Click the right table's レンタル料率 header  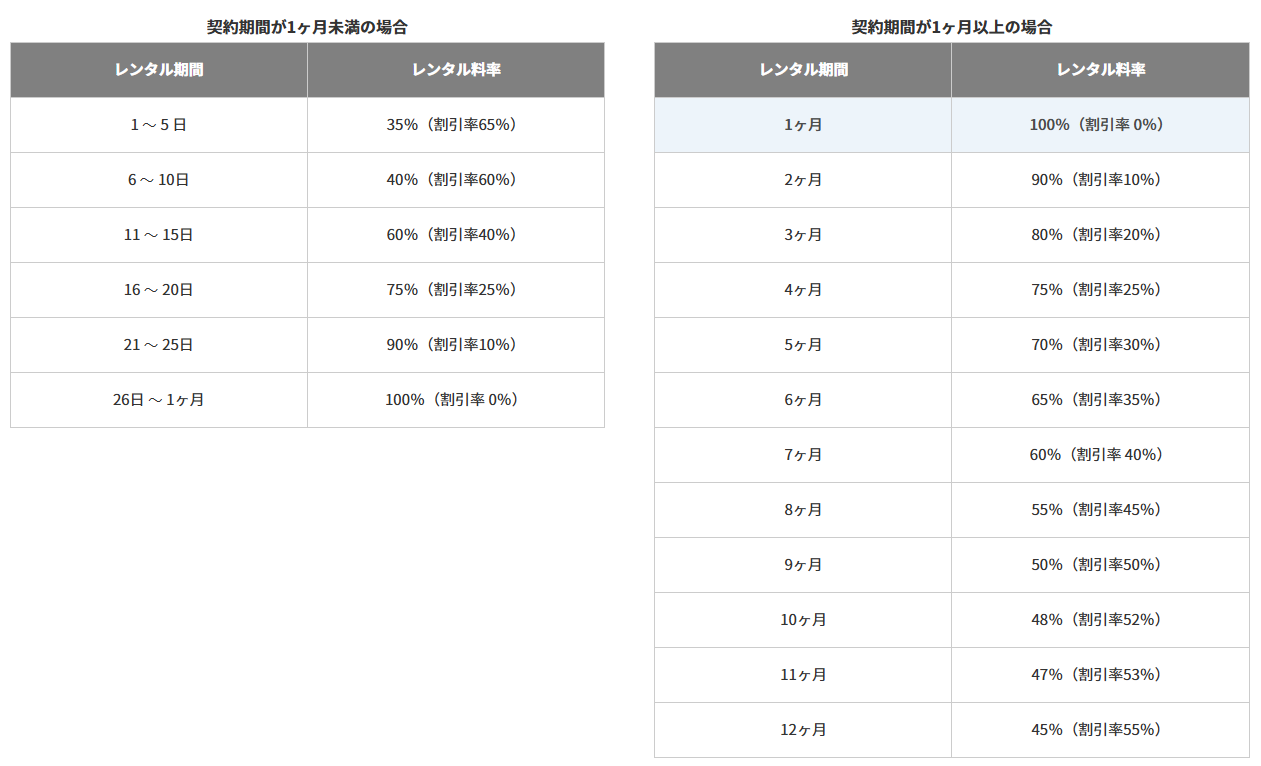click(x=1100, y=70)
